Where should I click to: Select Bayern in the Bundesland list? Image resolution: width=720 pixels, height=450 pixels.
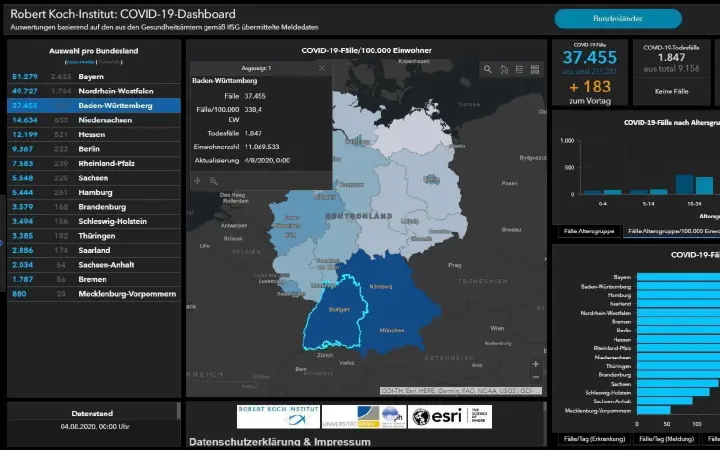click(x=92, y=76)
